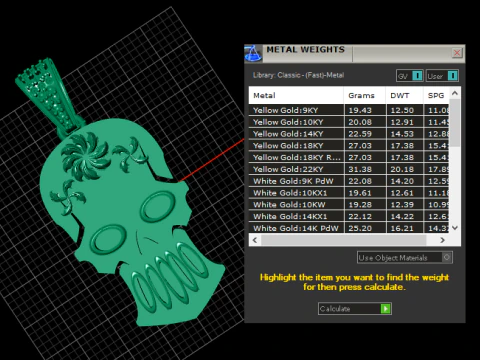
Task: Click the Metal Weights flask icon
Action: (x=253, y=54)
